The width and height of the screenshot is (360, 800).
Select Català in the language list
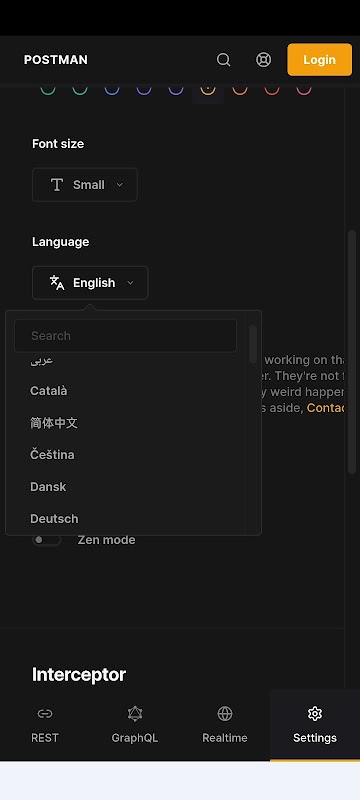[x=48, y=391]
